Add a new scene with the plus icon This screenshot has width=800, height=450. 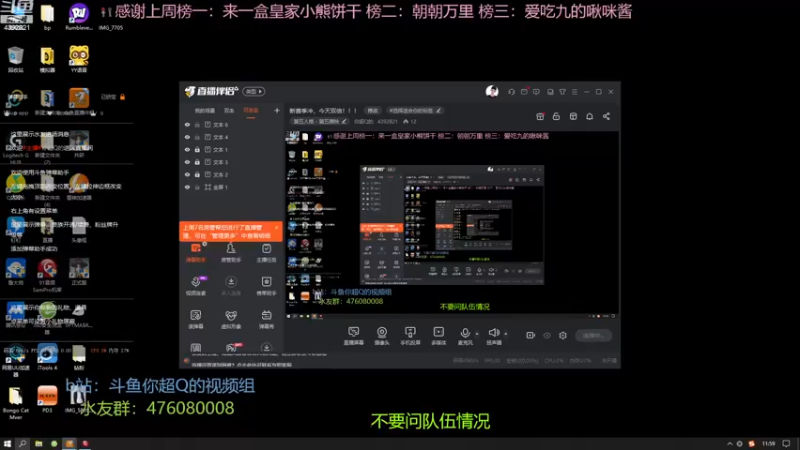click(277, 110)
